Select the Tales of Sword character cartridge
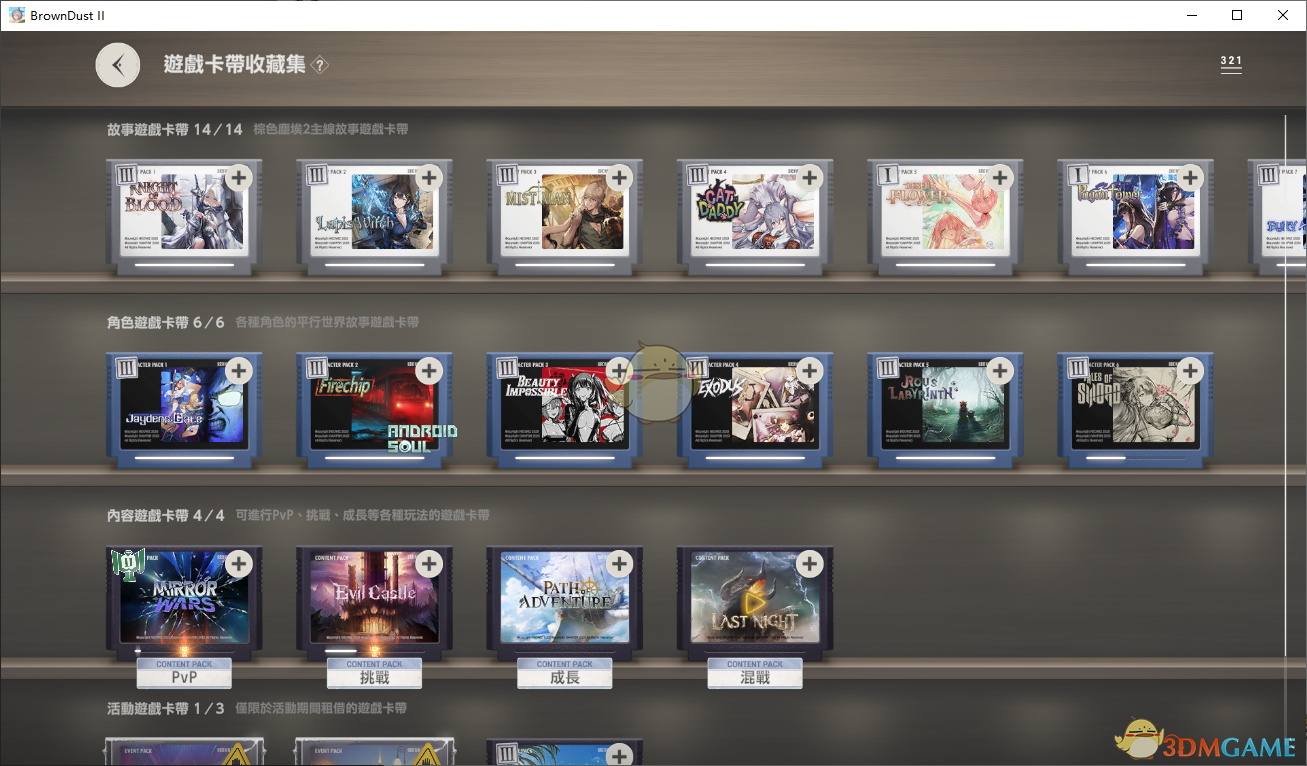This screenshot has height=766, width=1307. coord(1135,409)
